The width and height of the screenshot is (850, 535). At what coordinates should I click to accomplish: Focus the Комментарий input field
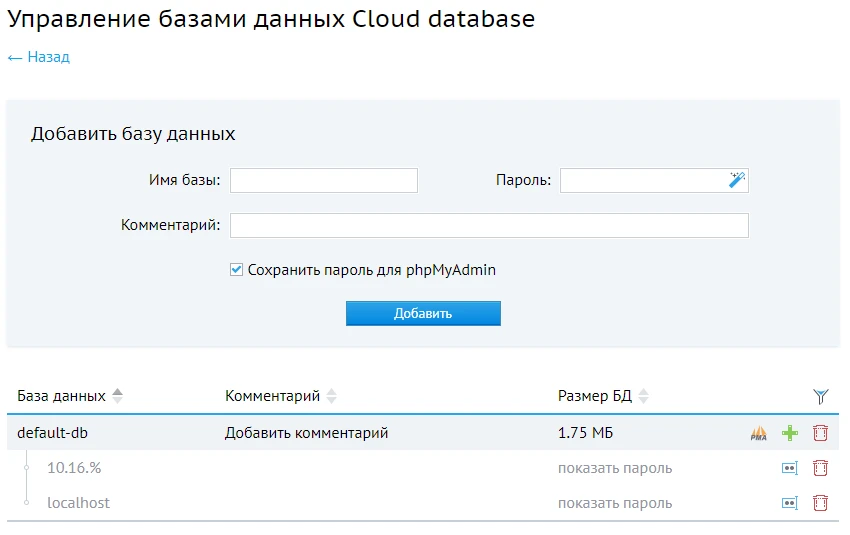pos(489,225)
